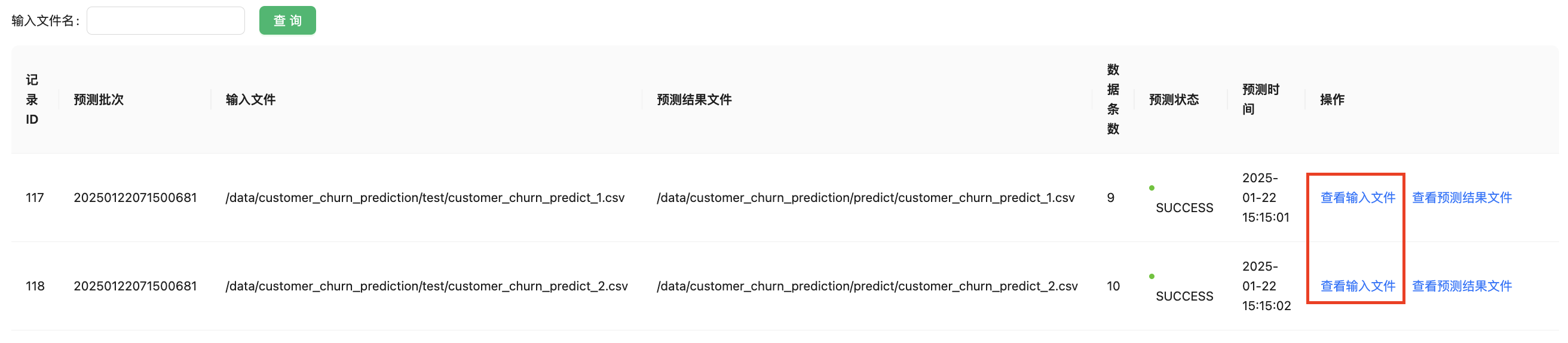Click the predict/customer_churn_predict_1.csv result file path
Image resolution: width=1568 pixels, height=343 pixels.
pos(865,198)
